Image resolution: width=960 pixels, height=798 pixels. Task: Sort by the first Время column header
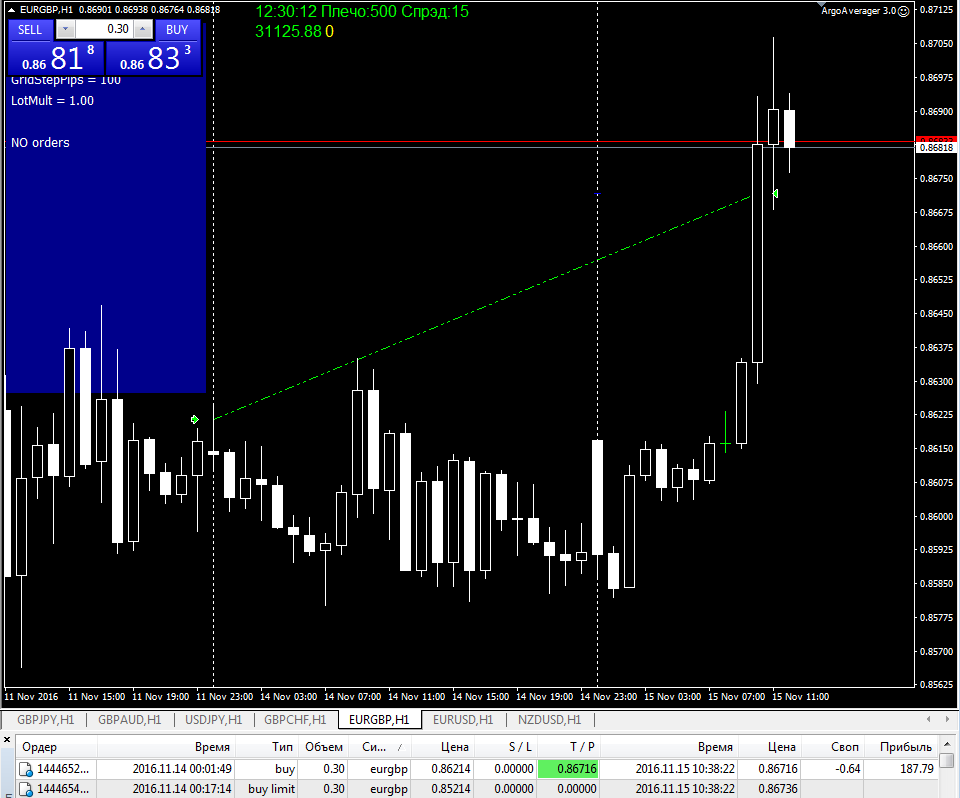click(x=166, y=747)
